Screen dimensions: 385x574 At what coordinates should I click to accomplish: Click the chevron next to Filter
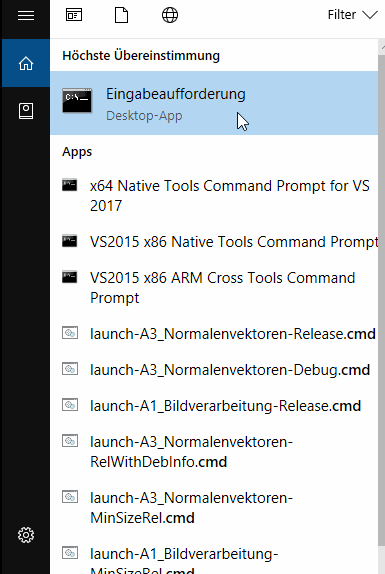click(x=370, y=15)
